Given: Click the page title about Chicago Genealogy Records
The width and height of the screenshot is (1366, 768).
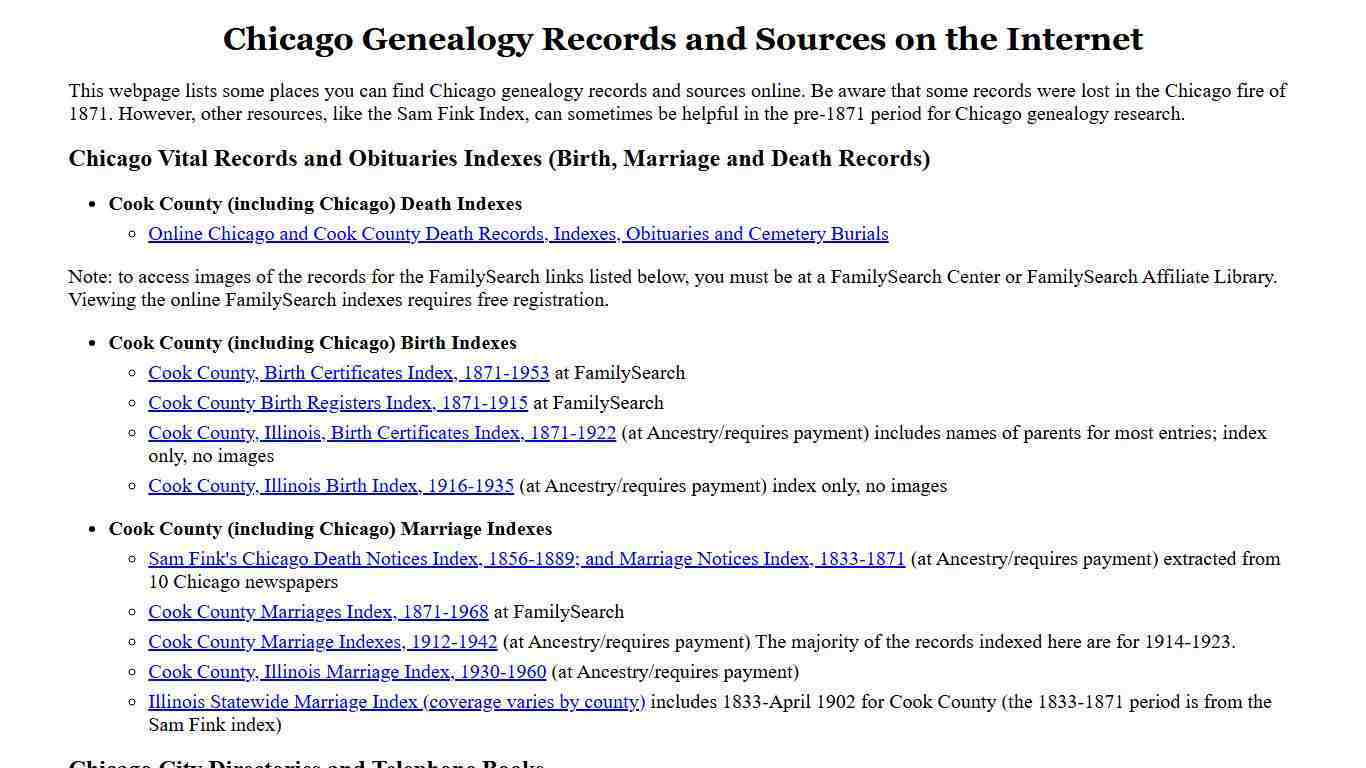Looking at the screenshot, I should pos(683,39).
